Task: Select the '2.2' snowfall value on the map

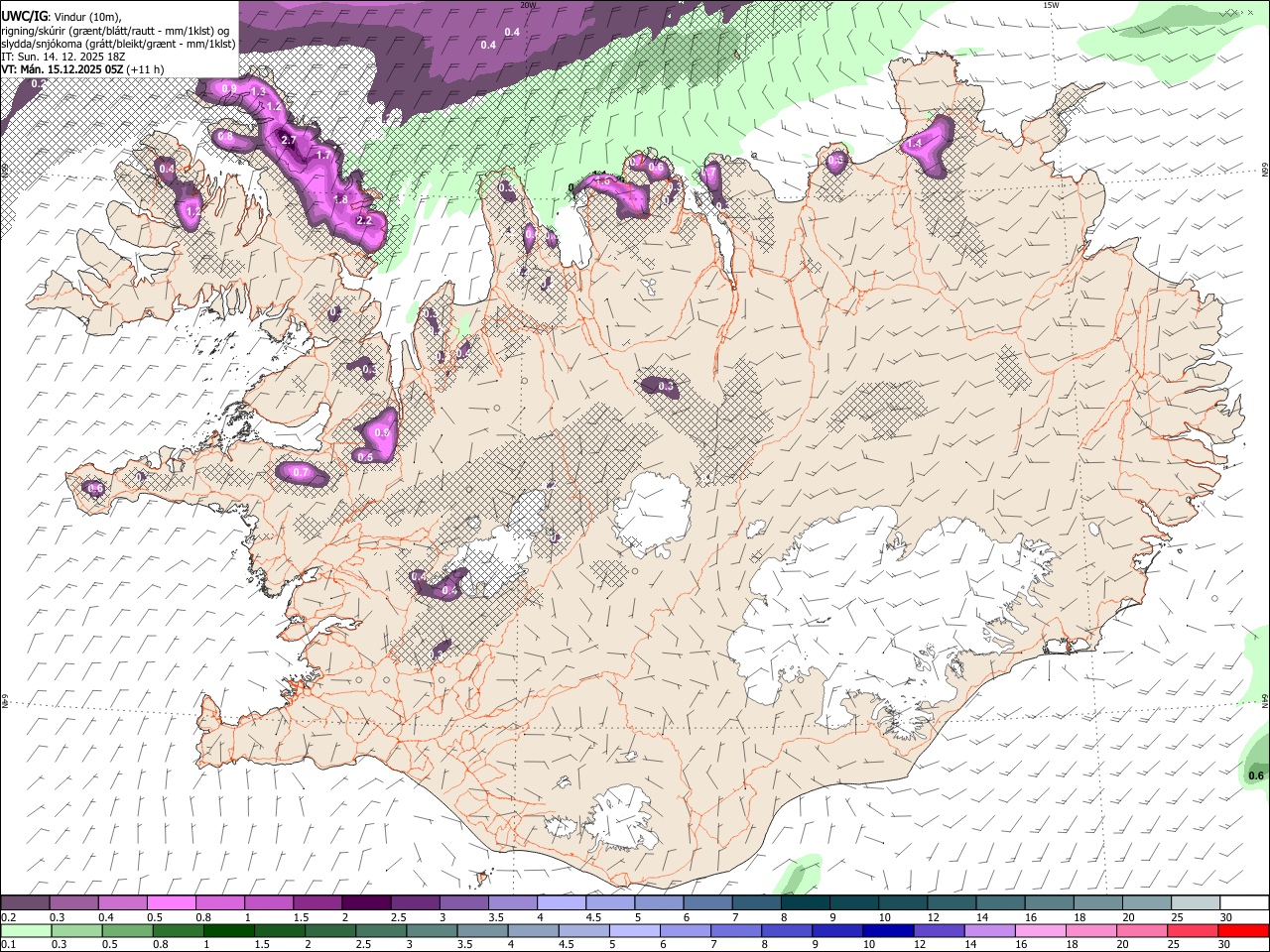Action: pyautogui.click(x=364, y=220)
